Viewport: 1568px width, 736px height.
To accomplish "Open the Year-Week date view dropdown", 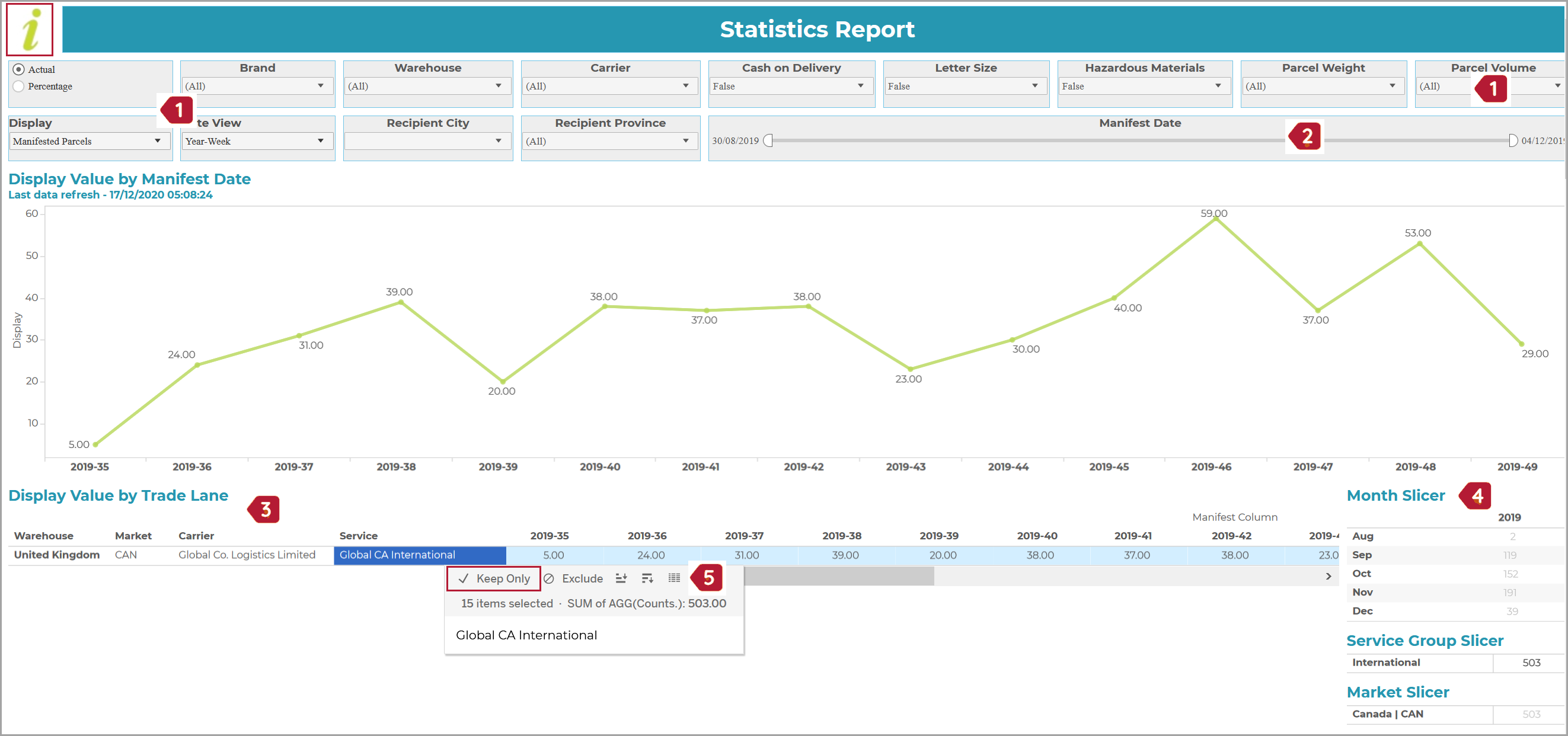I will click(257, 141).
